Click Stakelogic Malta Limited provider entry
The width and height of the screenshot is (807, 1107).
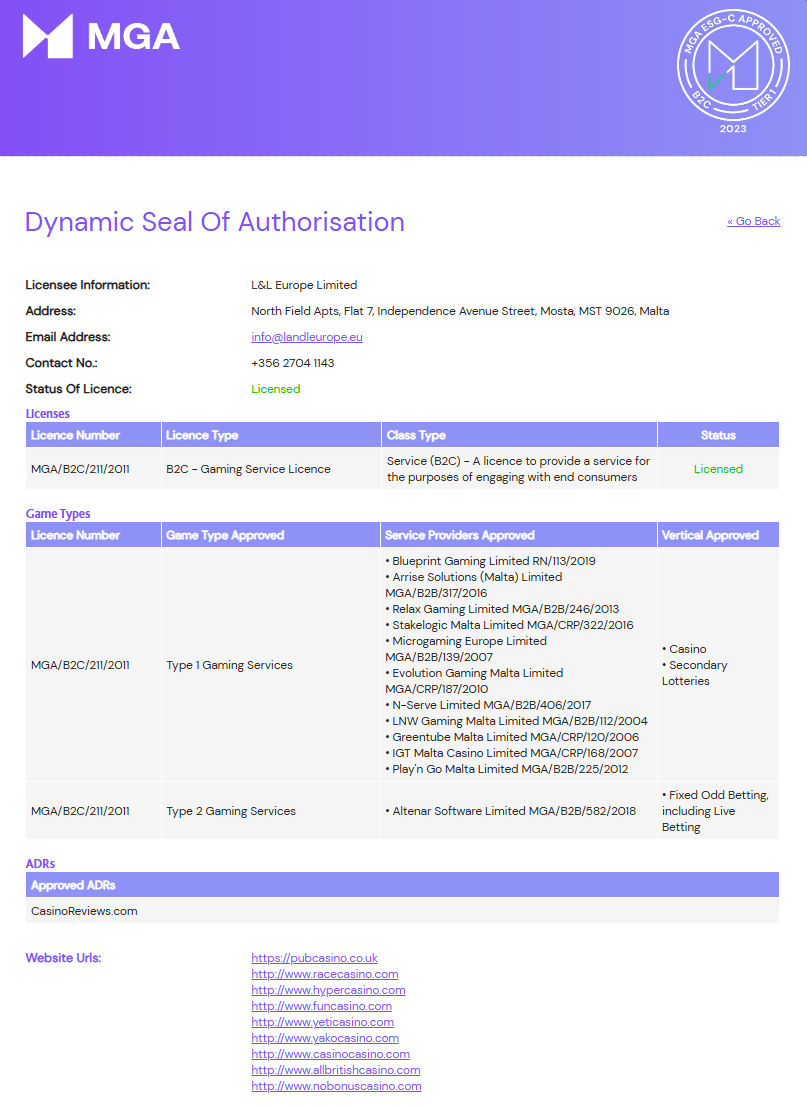point(510,625)
